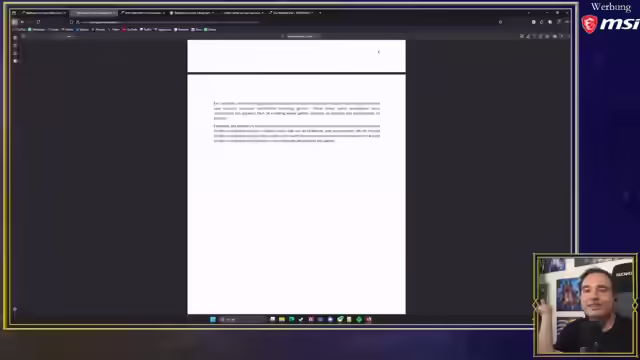Image resolution: width=640 pixels, height=360 pixels.
Task: Go back with the browser back arrow
Action: (22, 22)
